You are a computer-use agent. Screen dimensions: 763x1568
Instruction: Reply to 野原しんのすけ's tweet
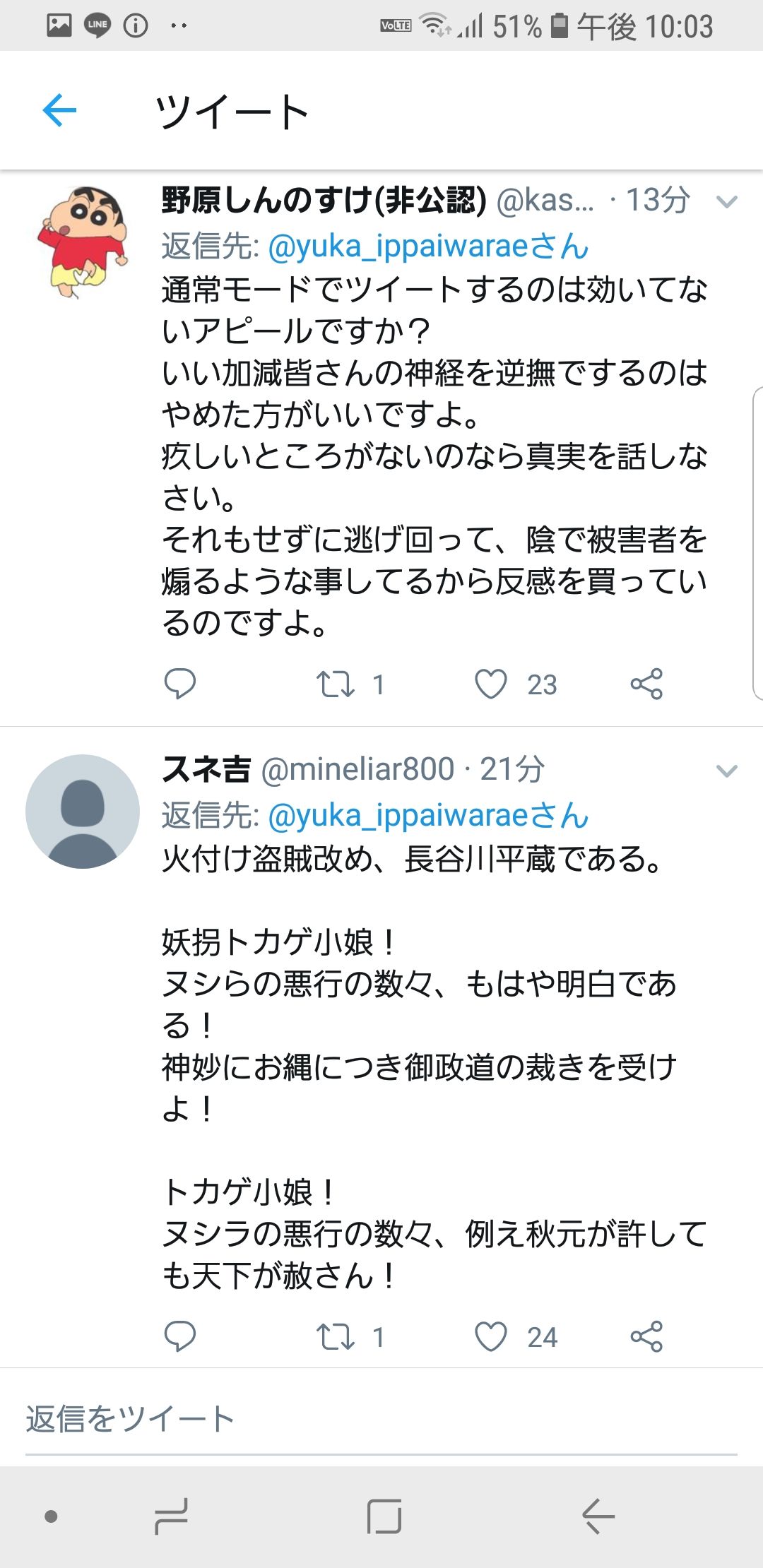179,684
